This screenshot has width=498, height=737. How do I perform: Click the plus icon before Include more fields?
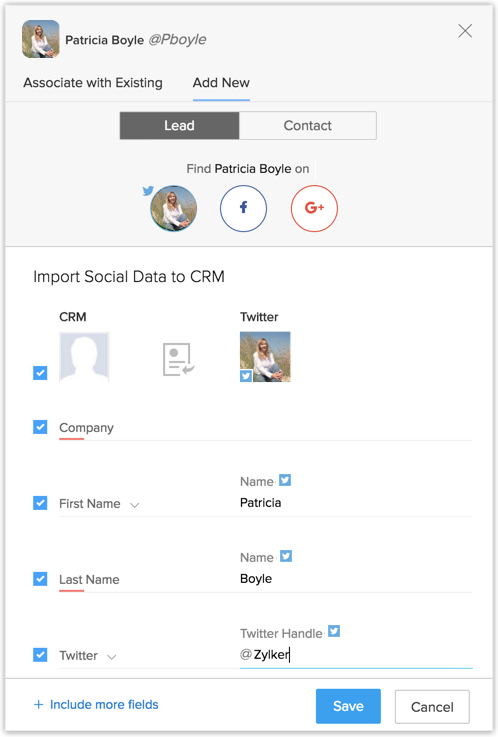pyautogui.click(x=39, y=705)
